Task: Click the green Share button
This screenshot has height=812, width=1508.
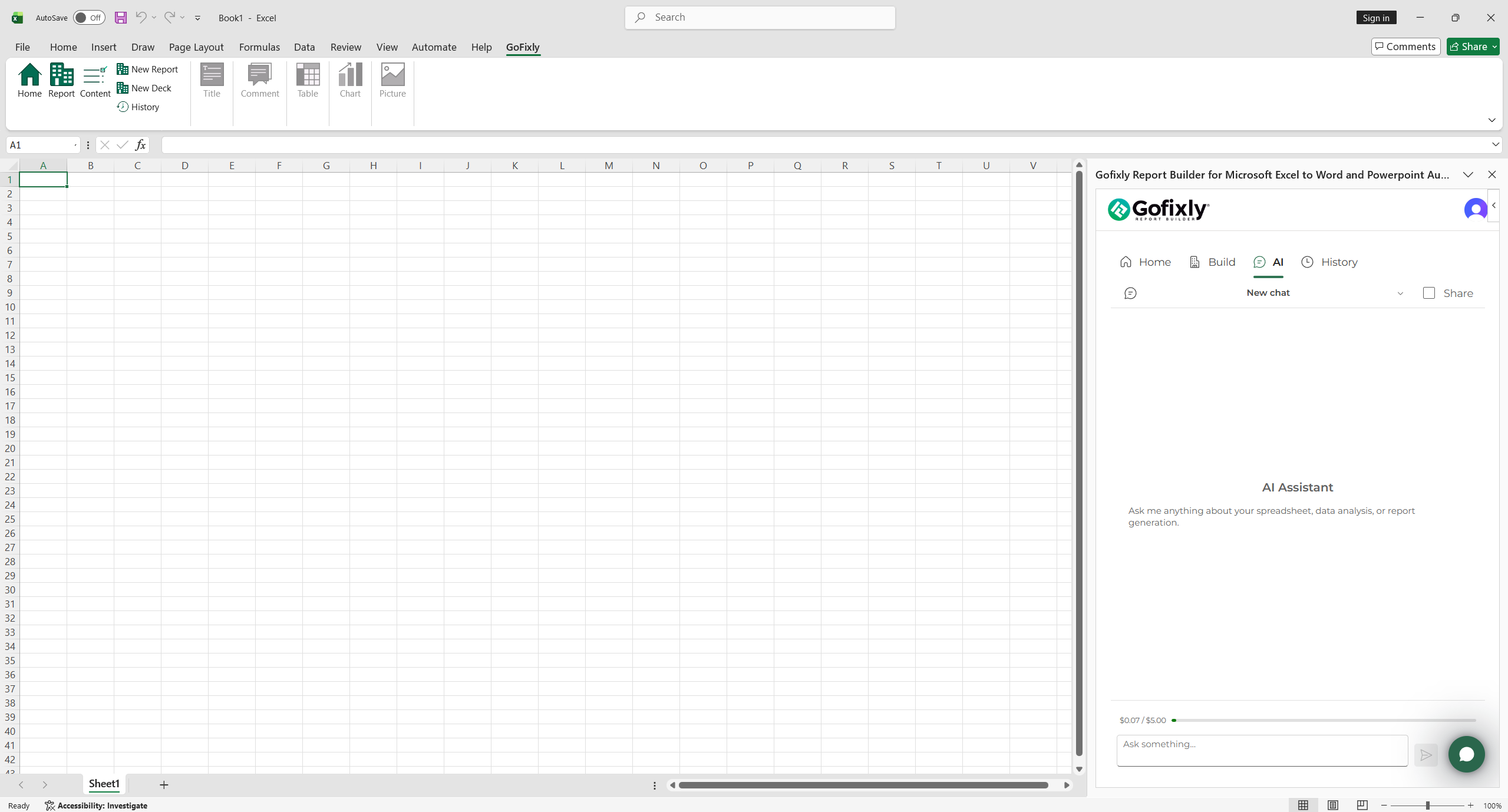Action: tap(1473, 47)
